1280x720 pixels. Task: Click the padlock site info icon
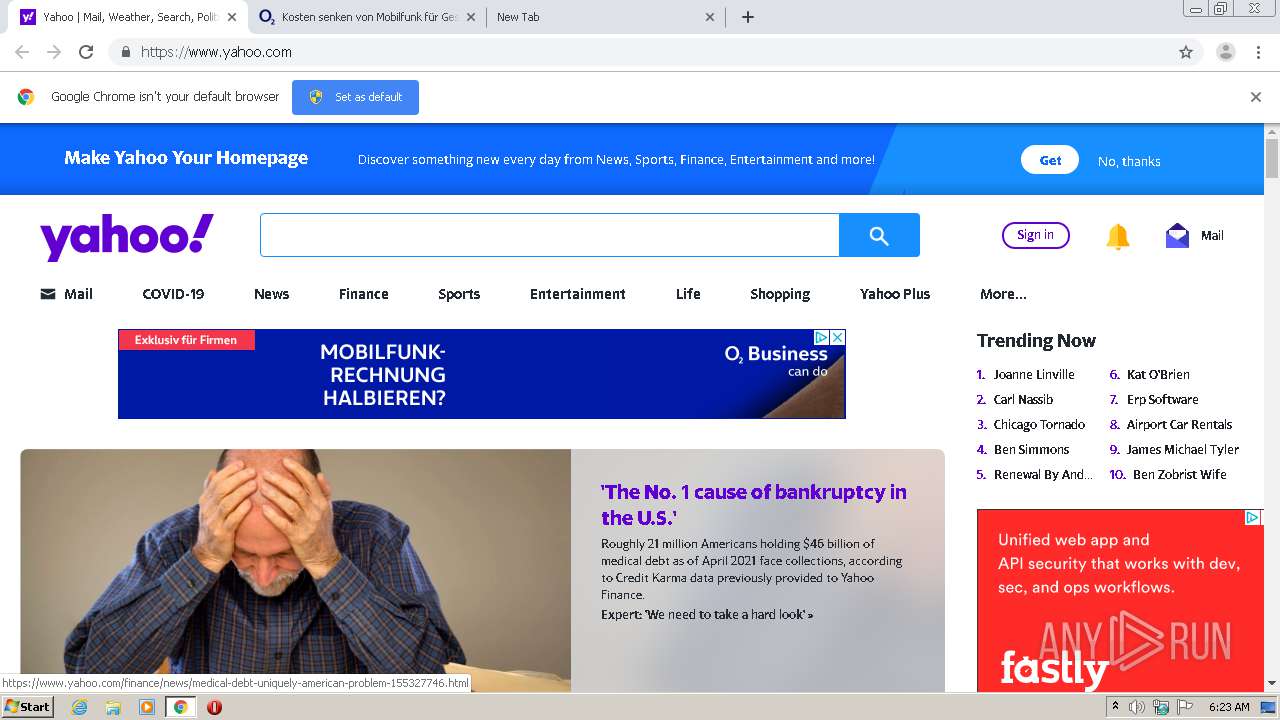125,52
